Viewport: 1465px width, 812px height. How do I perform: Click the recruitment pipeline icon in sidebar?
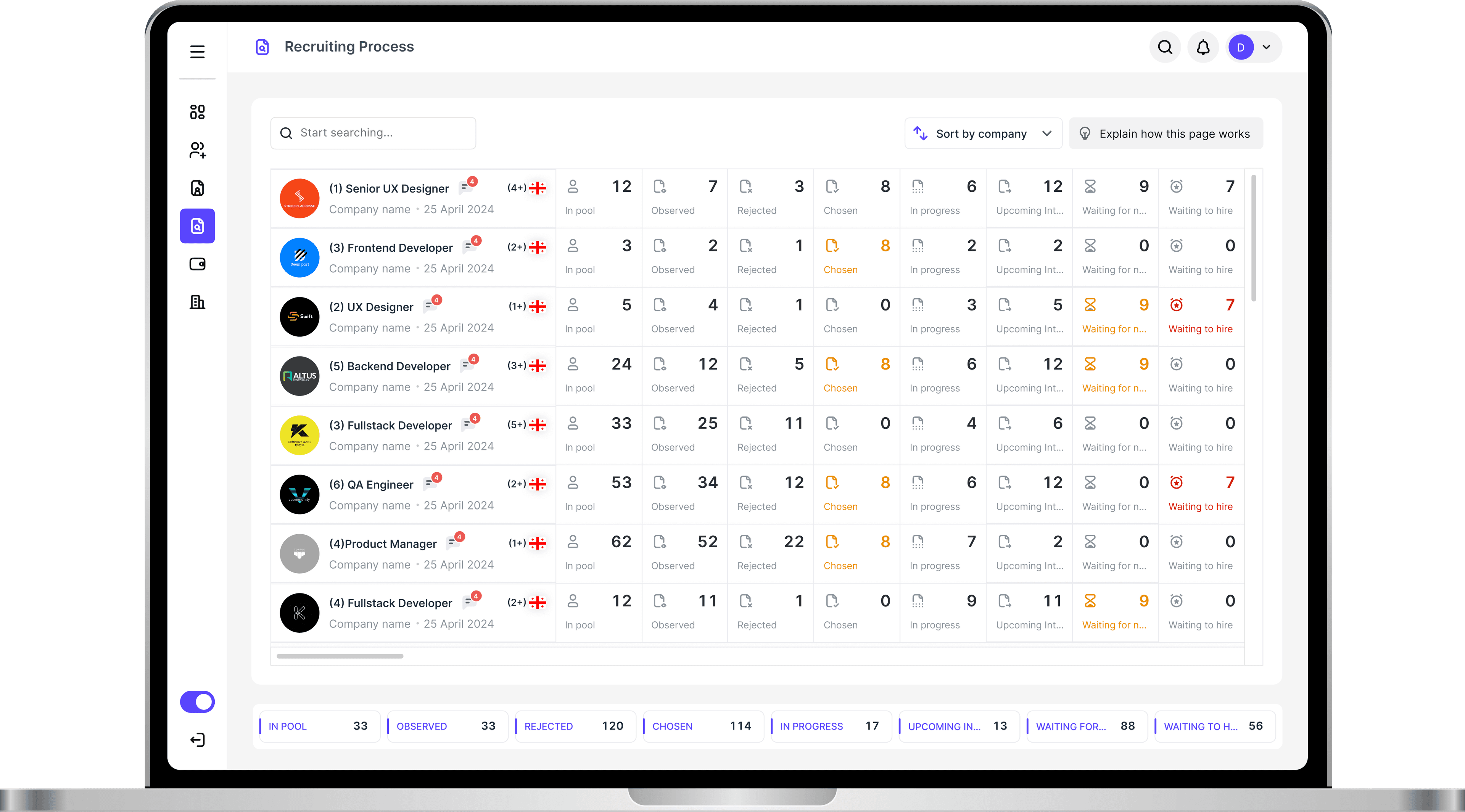tap(197, 225)
